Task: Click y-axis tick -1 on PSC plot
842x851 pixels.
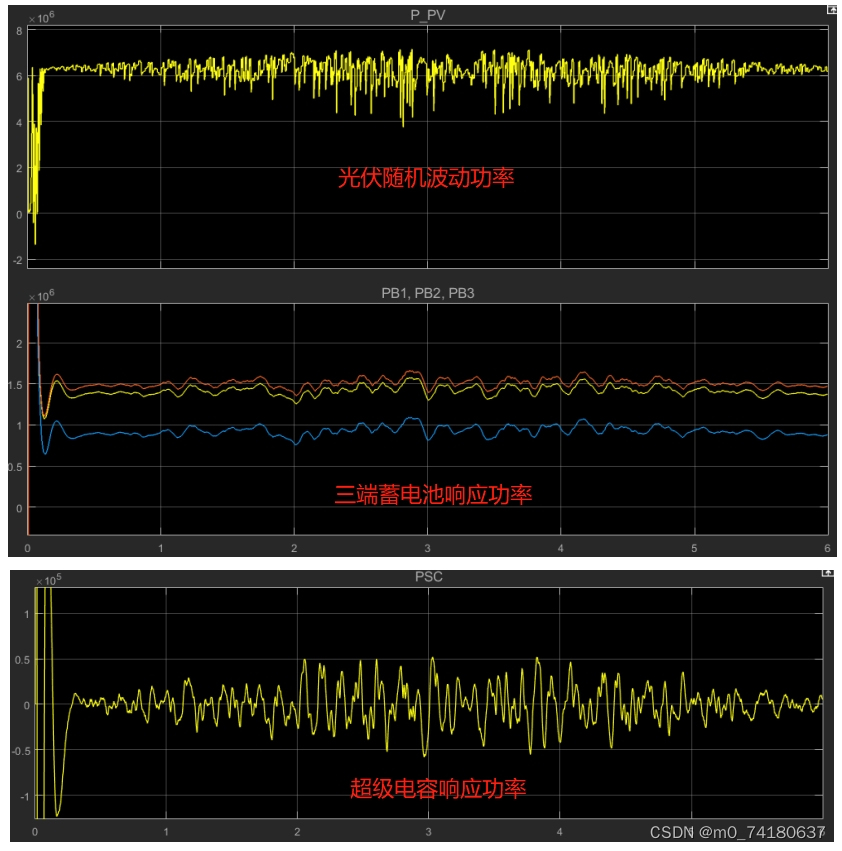Action: pos(24,797)
